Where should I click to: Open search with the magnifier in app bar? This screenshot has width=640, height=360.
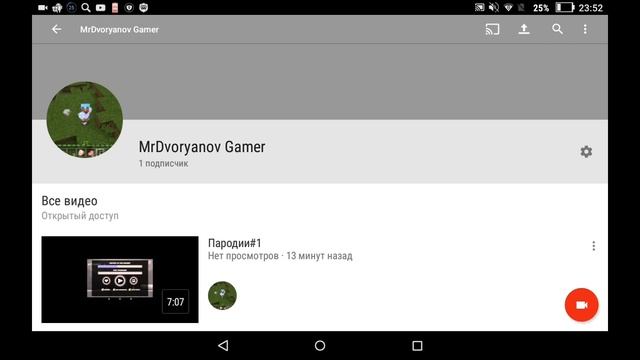click(557, 29)
